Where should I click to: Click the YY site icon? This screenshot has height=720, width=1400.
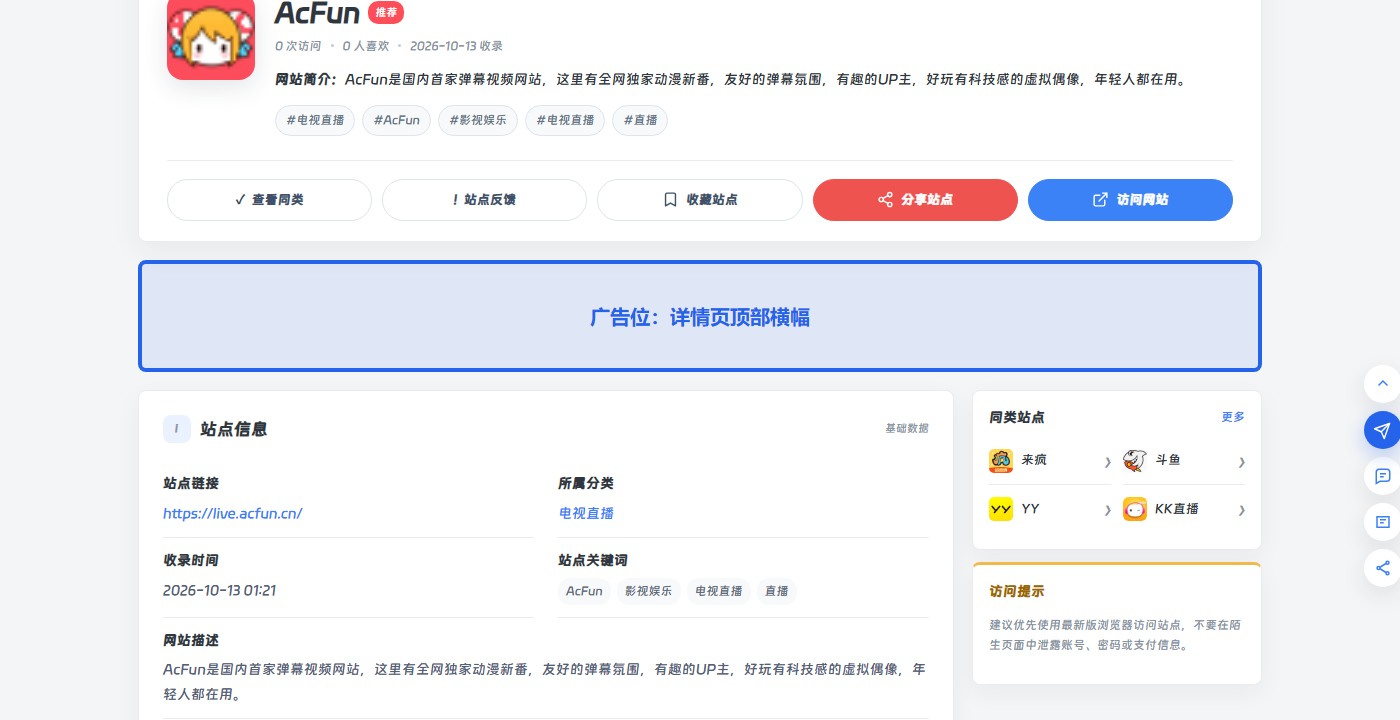tap(1001, 509)
